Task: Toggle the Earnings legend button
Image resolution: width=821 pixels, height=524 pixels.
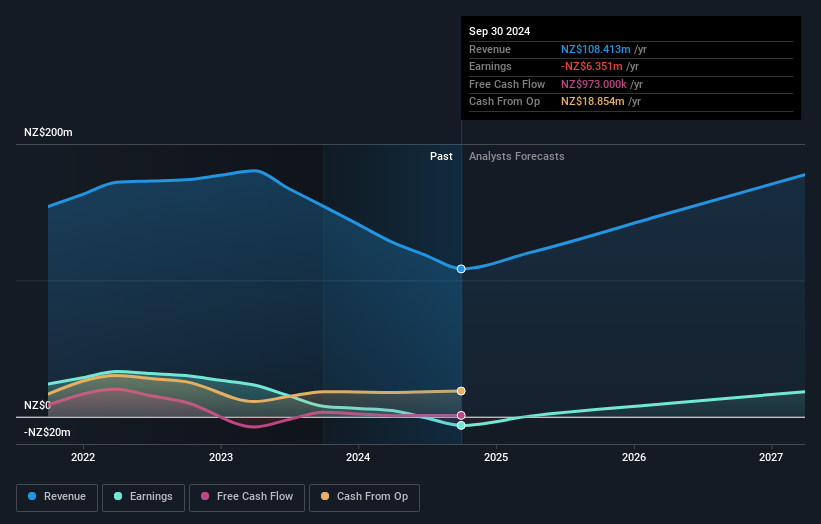Action: click(x=143, y=497)
